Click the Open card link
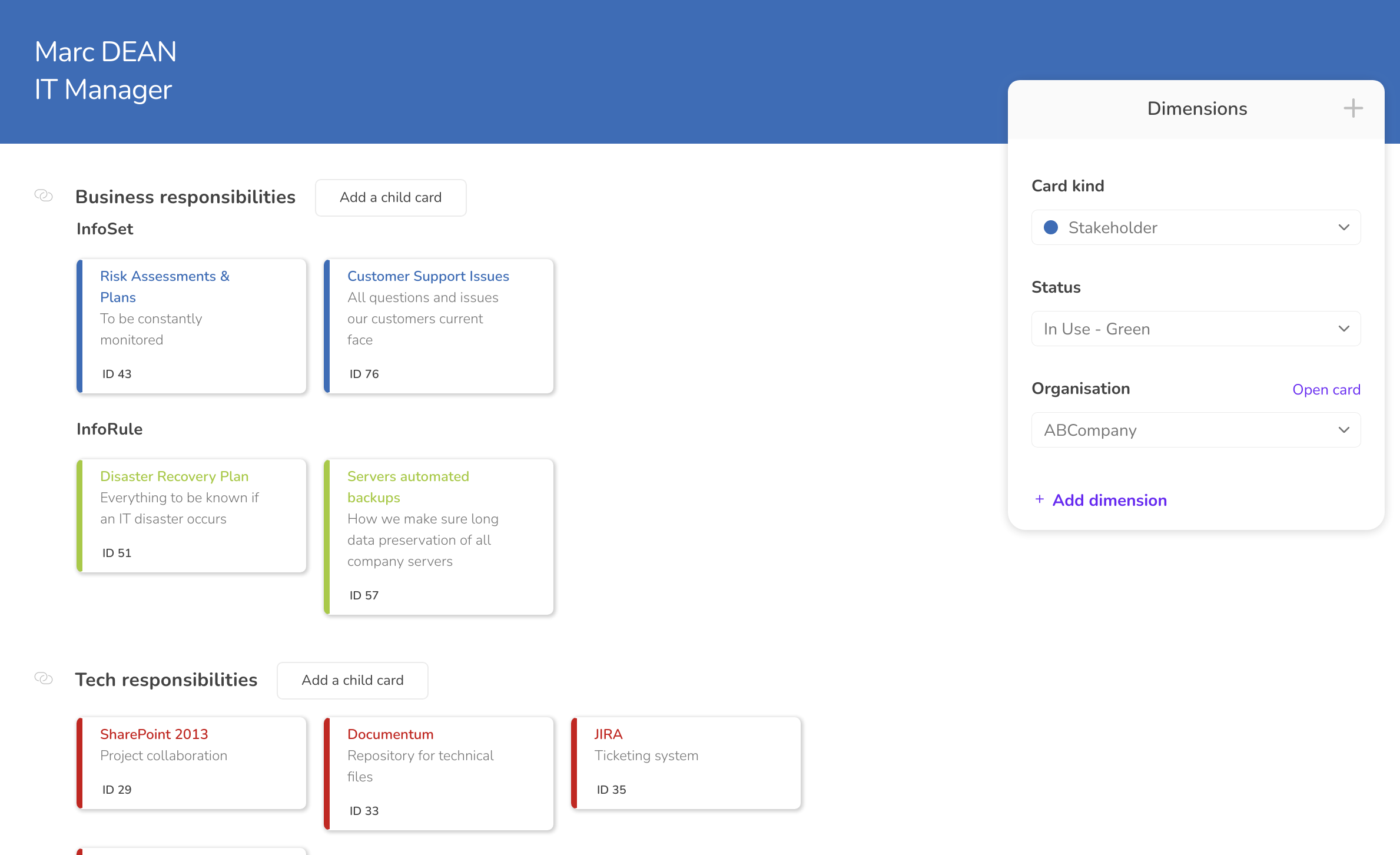 1326,389
